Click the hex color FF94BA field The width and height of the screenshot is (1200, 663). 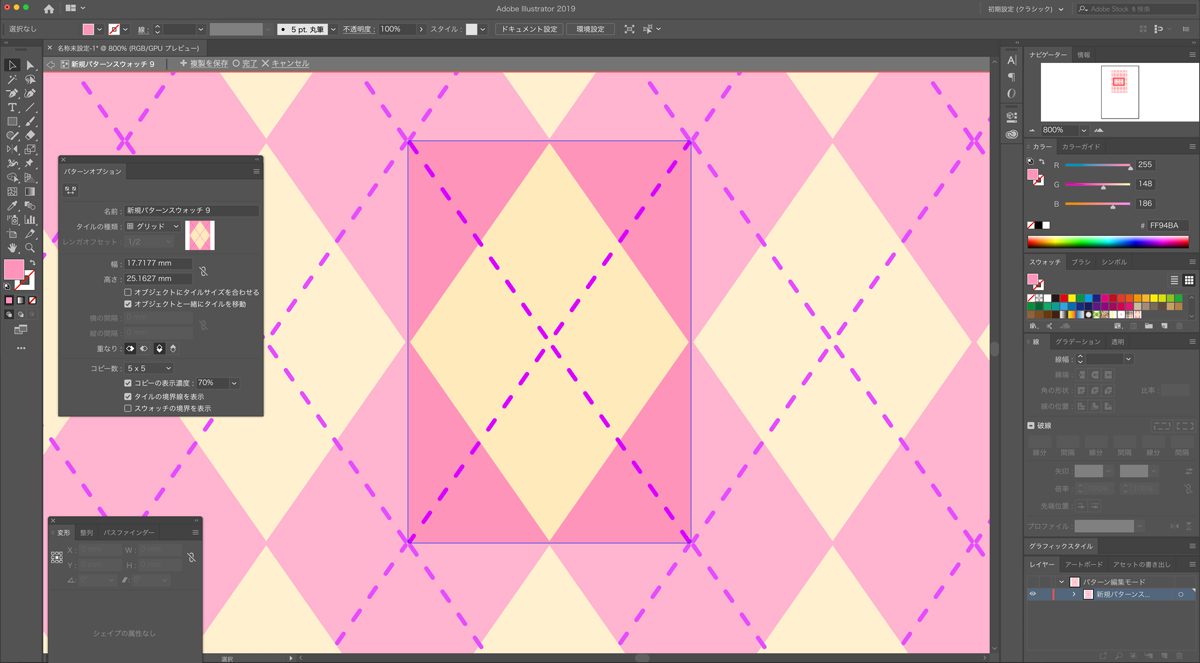tap(1168, 226)
